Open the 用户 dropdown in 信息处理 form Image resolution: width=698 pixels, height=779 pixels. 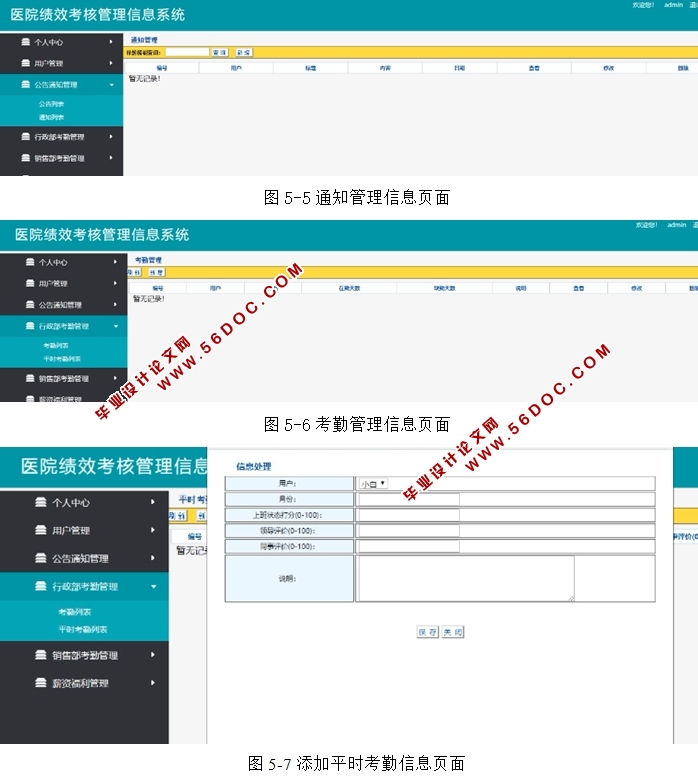(x=373, y=484)
